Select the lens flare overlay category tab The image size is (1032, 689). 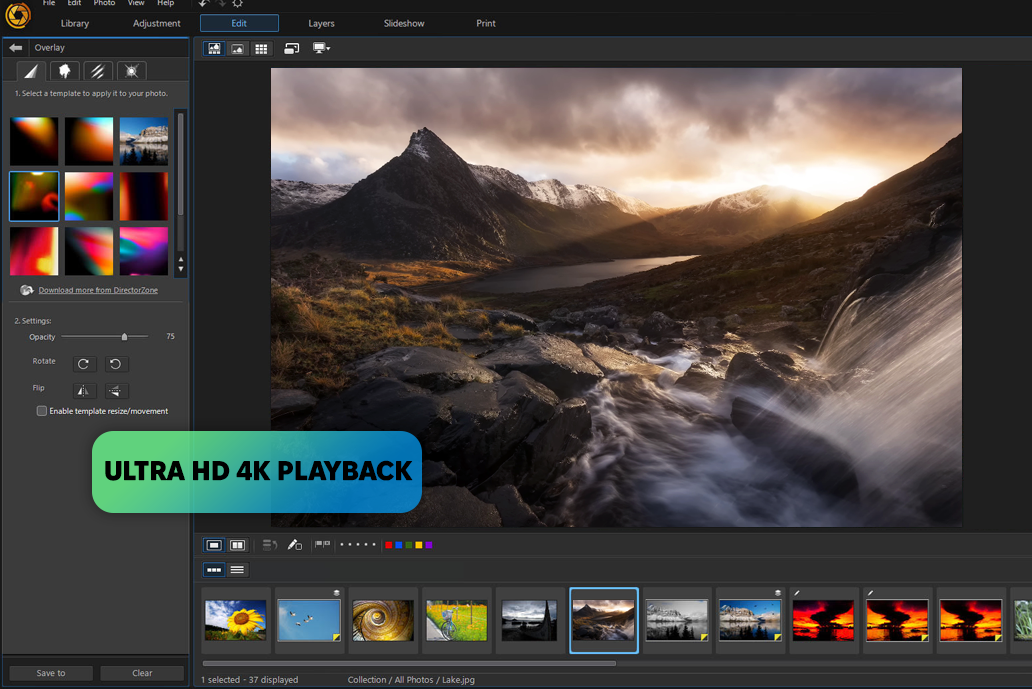131,71
